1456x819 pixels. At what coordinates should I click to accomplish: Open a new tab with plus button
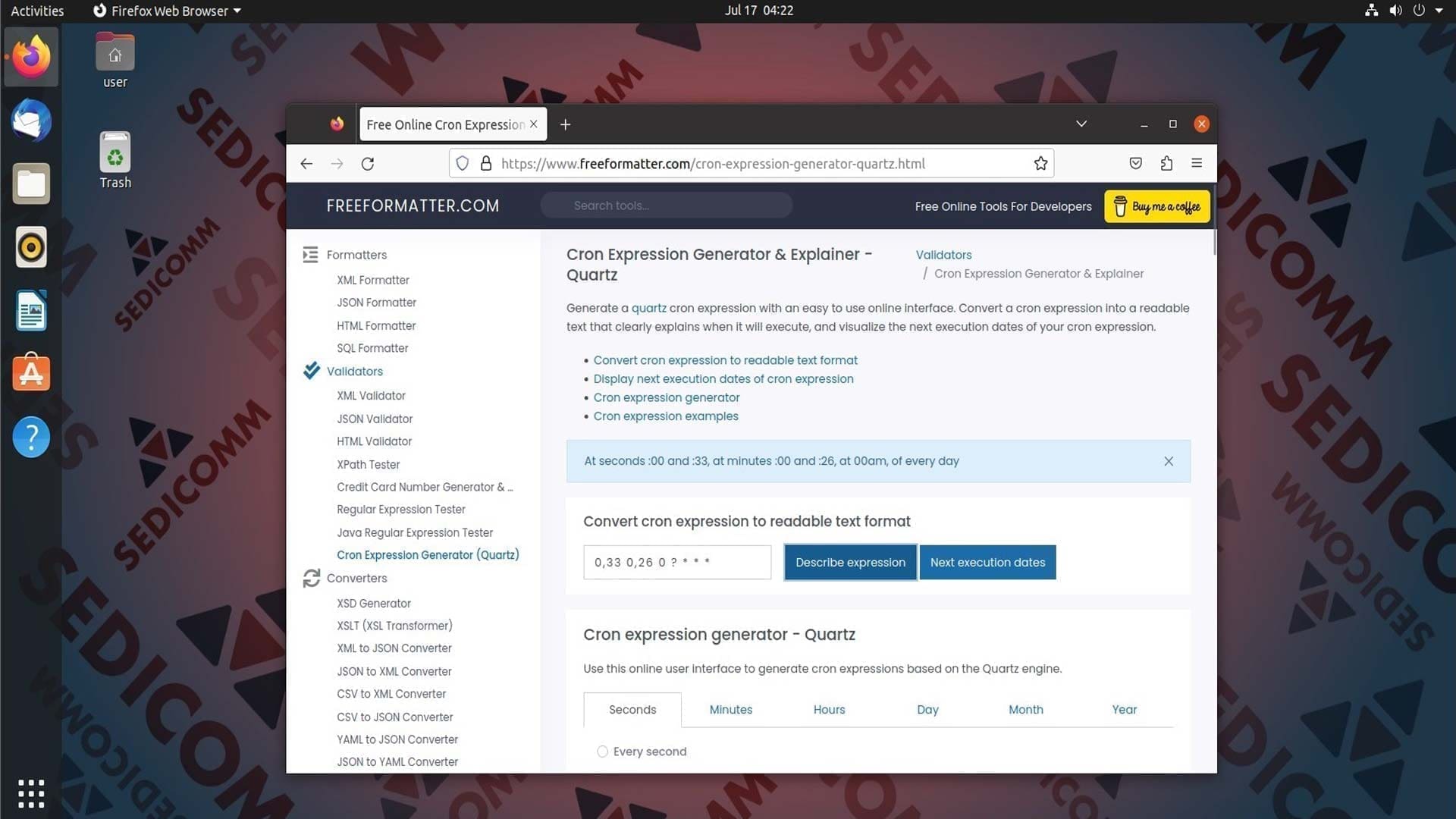(565, 124)
